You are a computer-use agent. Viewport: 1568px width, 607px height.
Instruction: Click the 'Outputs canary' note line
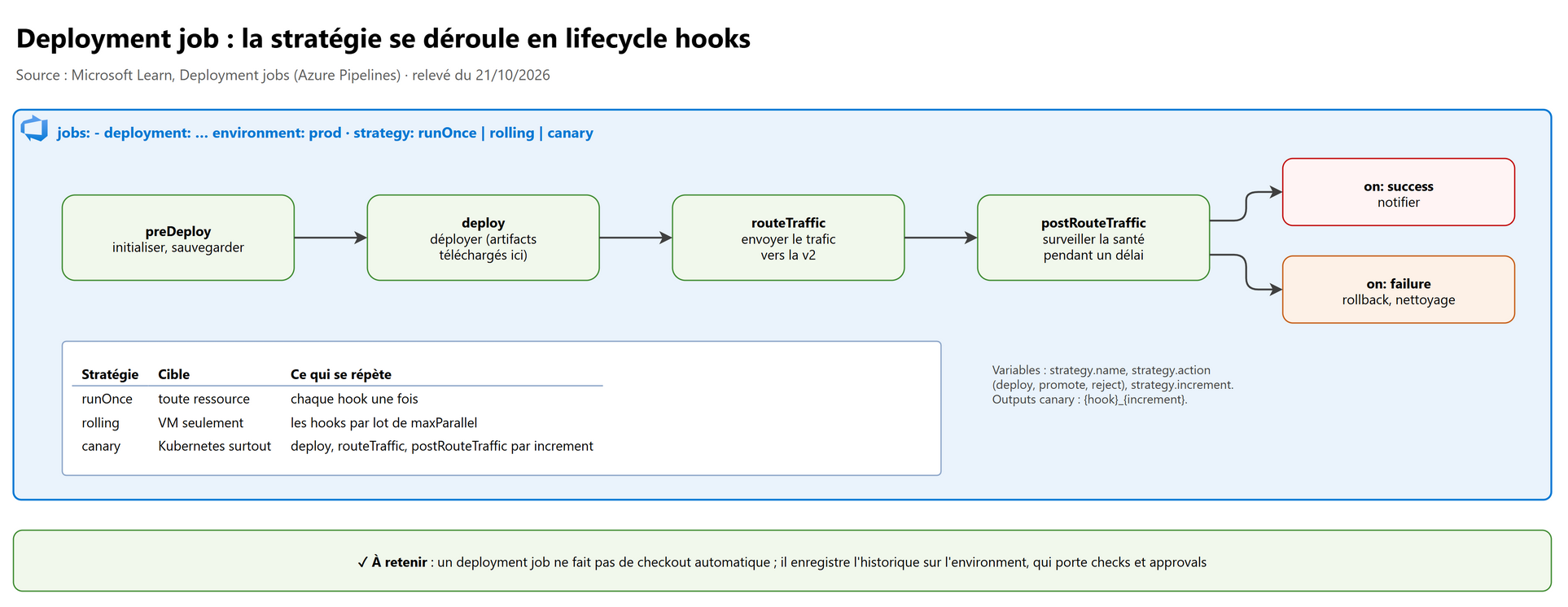(x=1089, y=400)
